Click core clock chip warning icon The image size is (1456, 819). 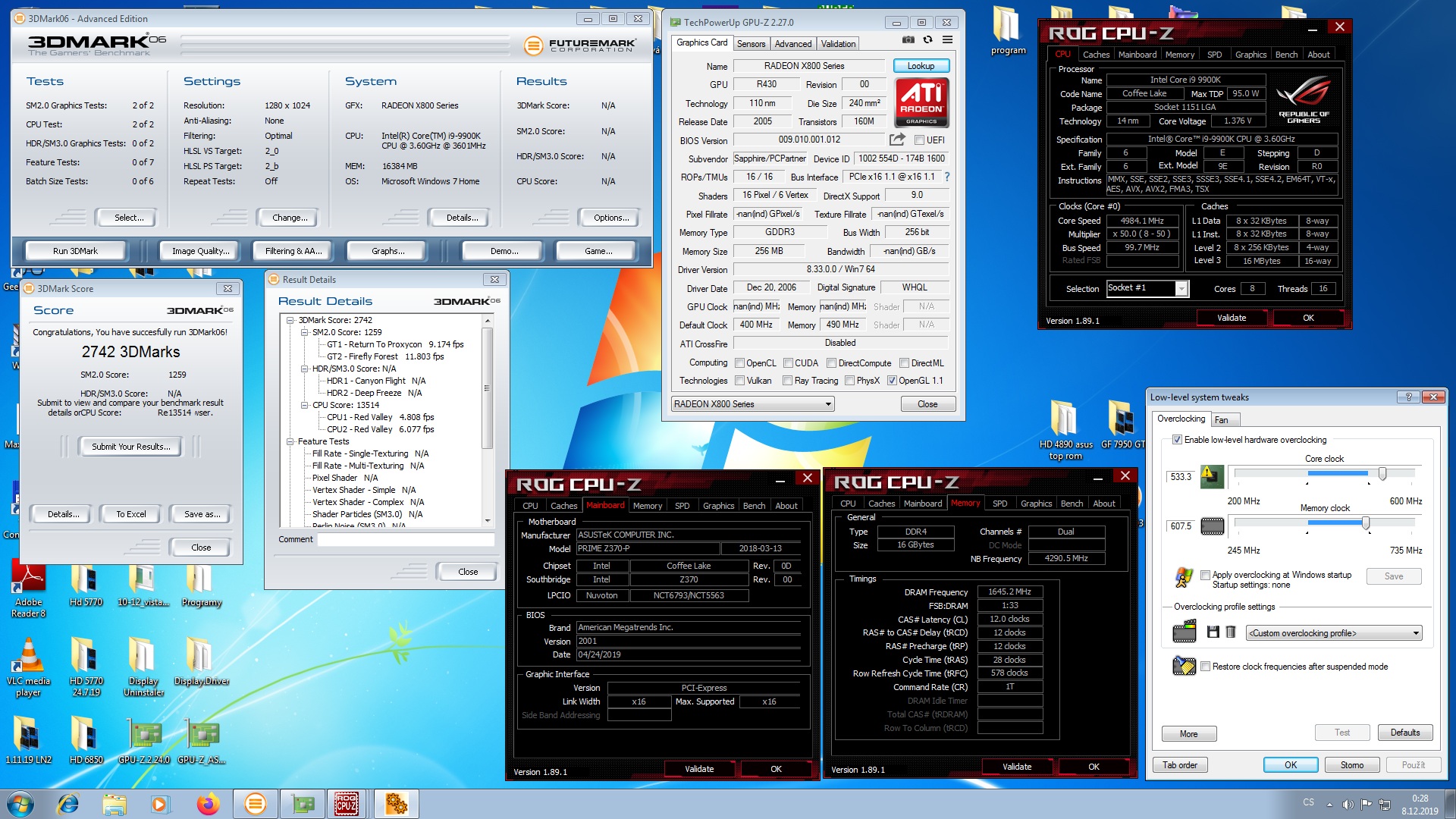[1212, 476]
